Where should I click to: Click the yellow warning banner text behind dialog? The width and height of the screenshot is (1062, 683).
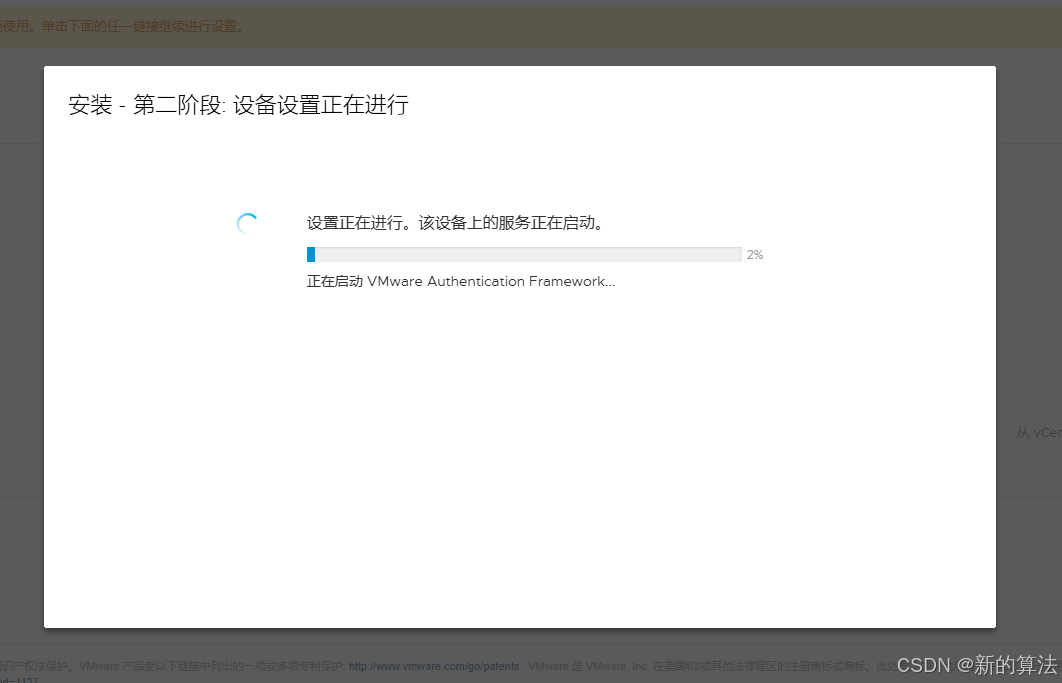coord(122,27)
